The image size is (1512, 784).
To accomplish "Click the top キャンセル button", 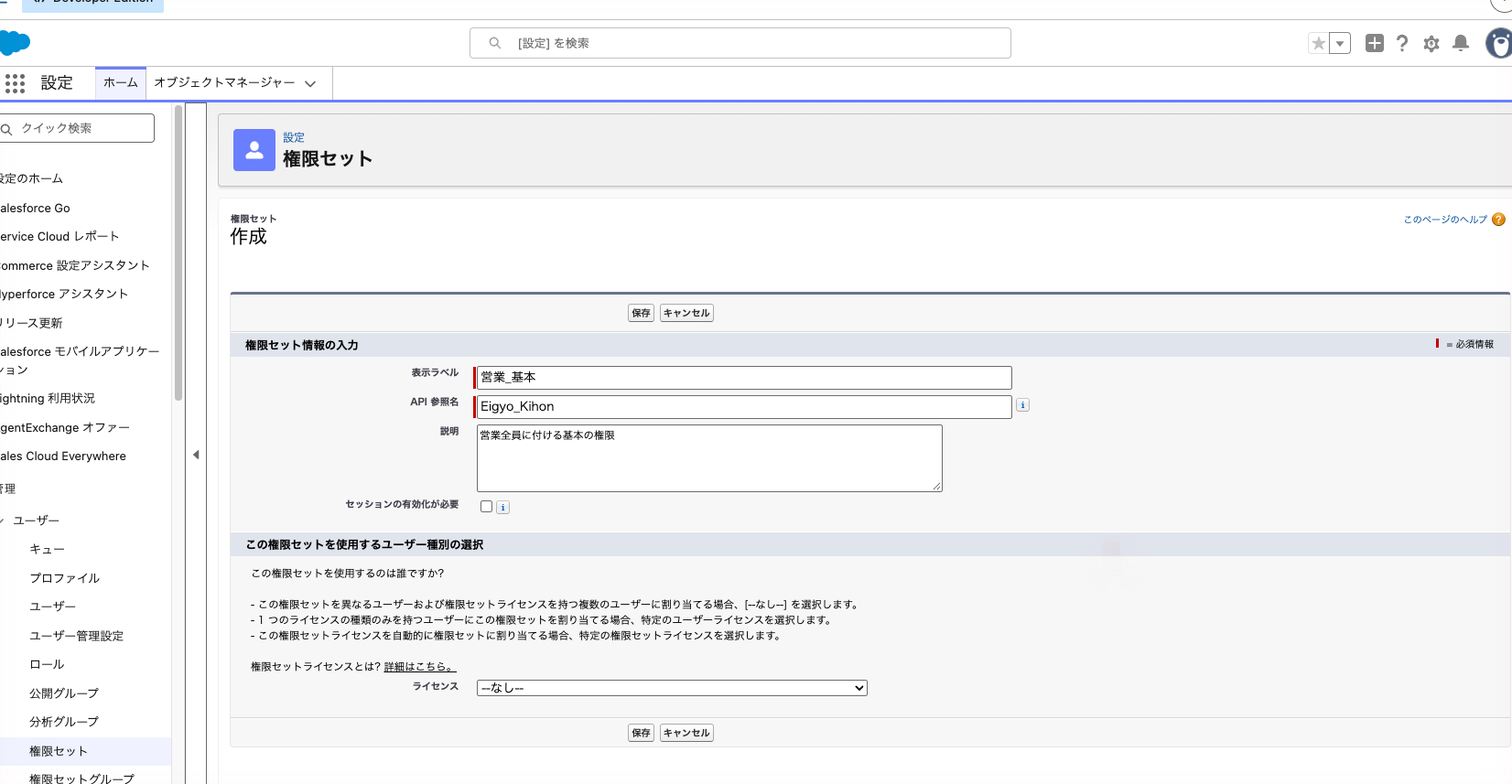I will 686,313.
